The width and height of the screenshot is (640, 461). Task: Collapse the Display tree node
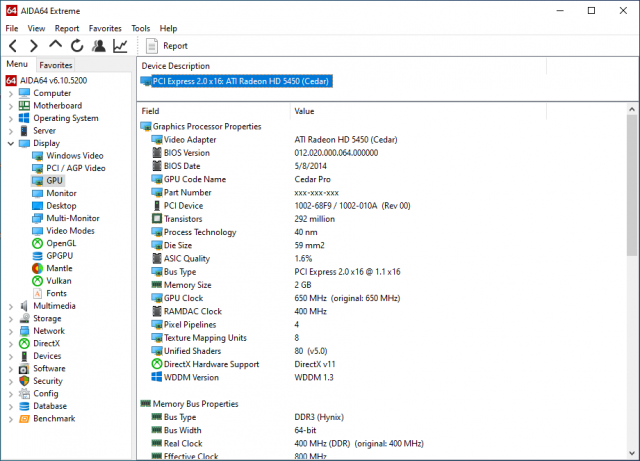(x=11, y=144)
